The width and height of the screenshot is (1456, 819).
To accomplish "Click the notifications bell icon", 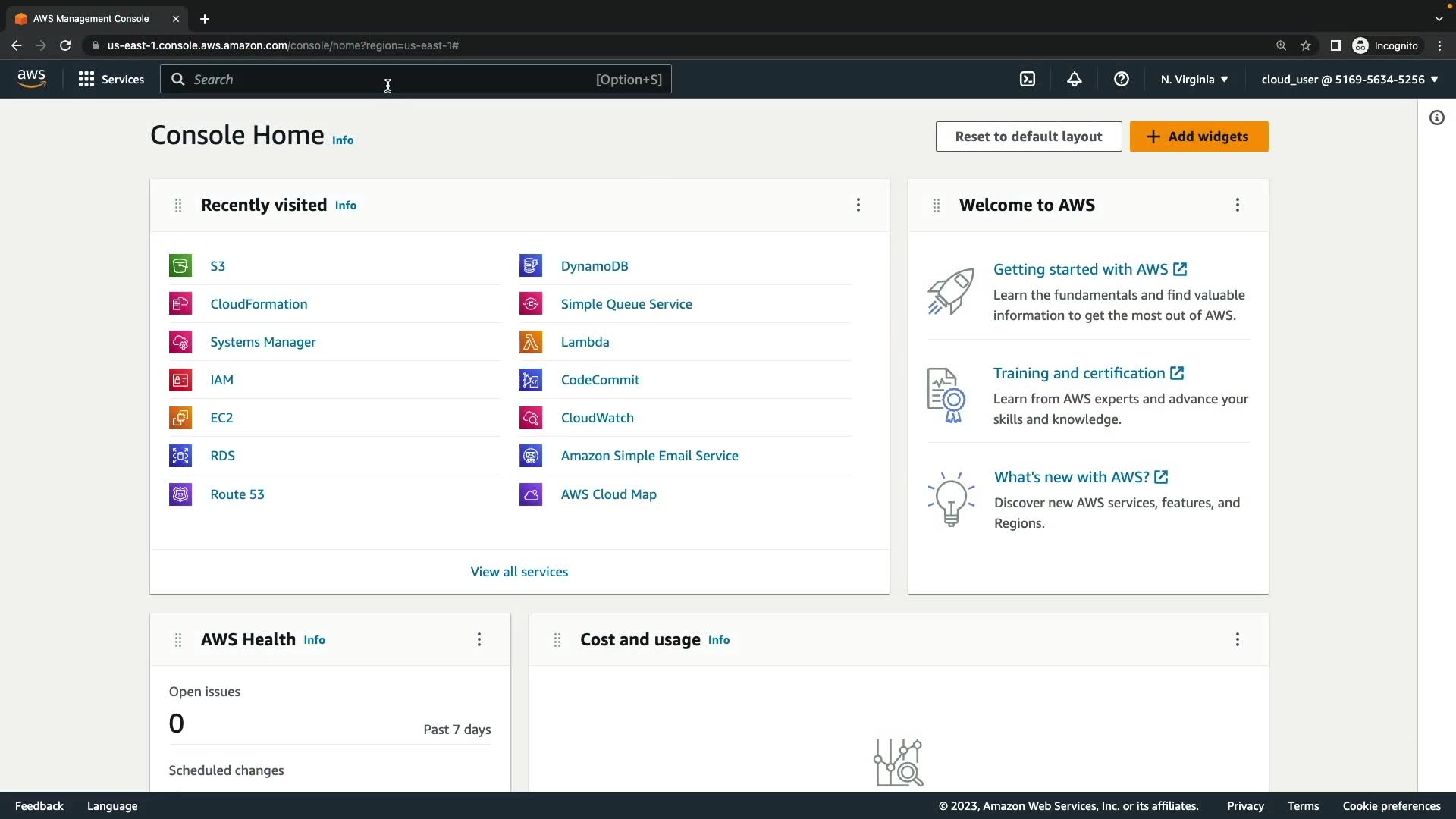I will point(1075,79).
